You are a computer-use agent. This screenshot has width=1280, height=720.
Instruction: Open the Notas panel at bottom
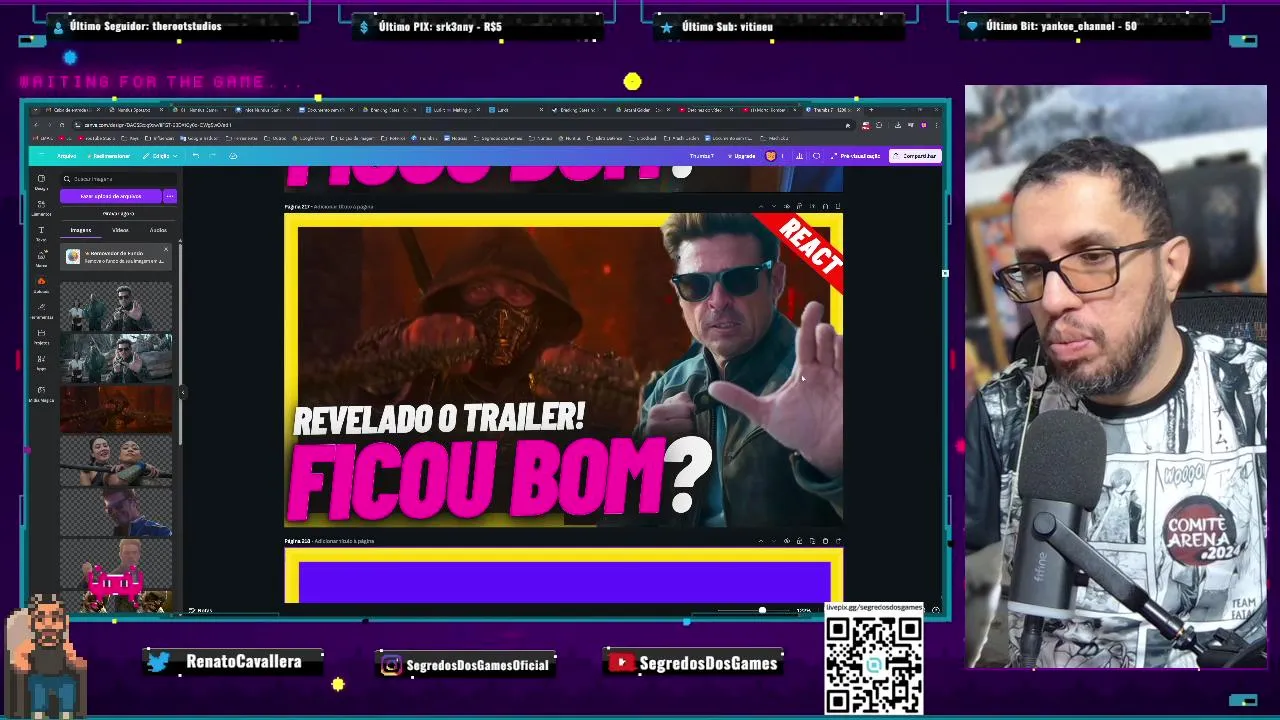pyautogui.click(x=200, y=610)
